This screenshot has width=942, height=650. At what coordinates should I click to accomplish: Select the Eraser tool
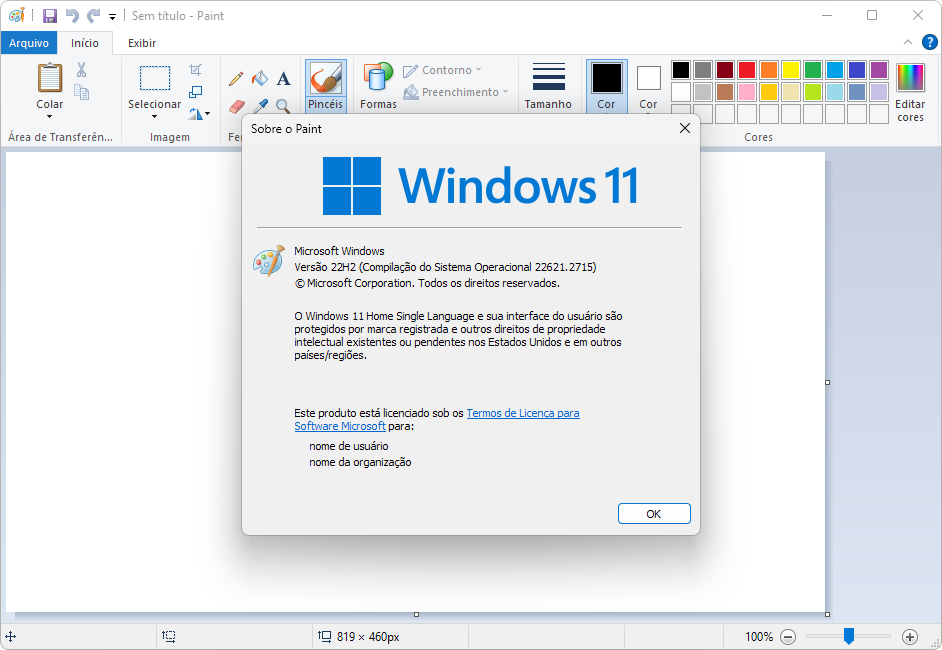[237, 106]
